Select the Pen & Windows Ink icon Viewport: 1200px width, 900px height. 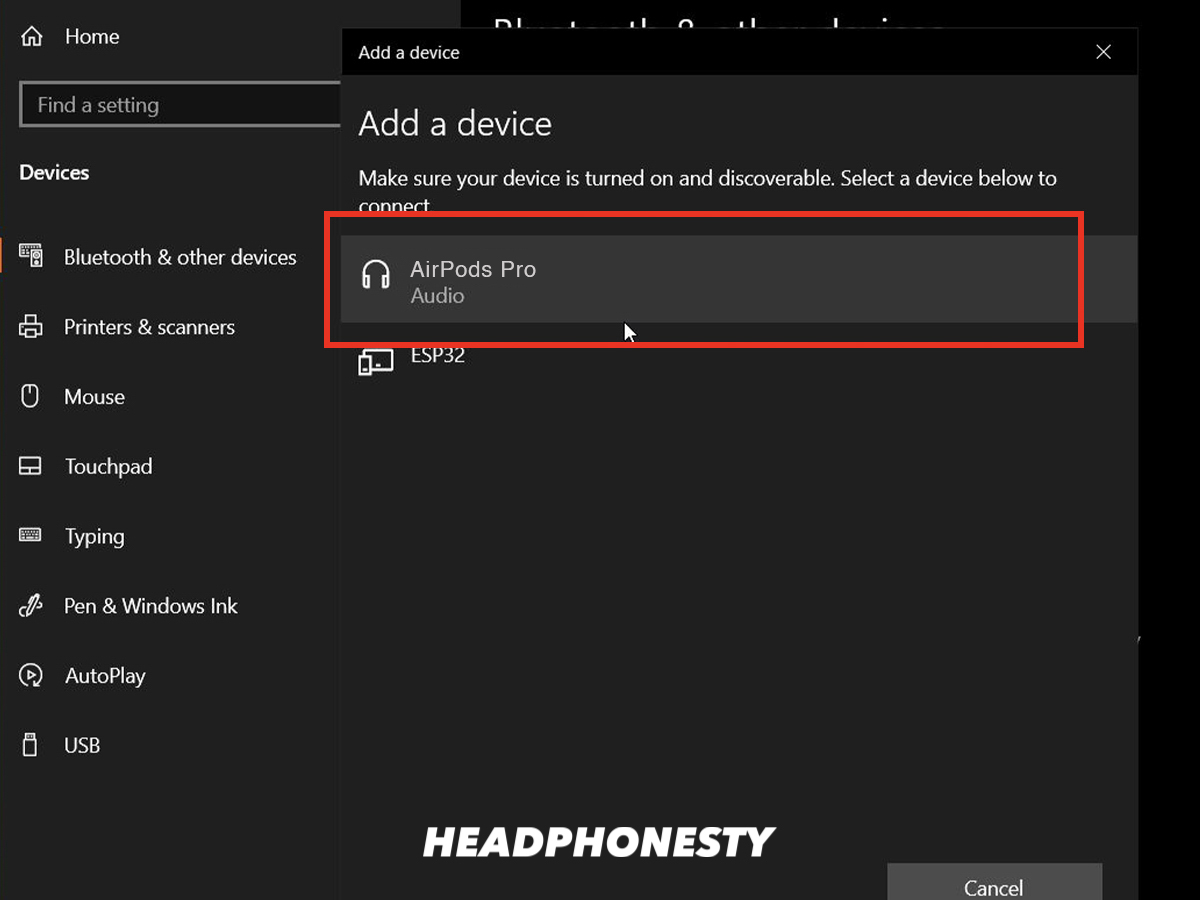point(31,606)
